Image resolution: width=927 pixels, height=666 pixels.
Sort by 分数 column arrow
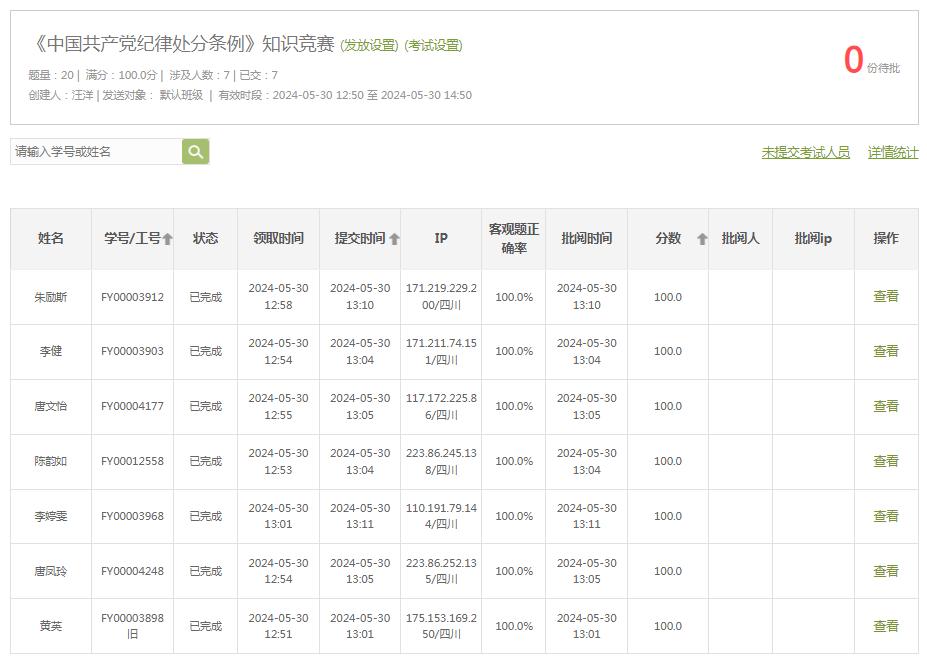click(702, 239)
